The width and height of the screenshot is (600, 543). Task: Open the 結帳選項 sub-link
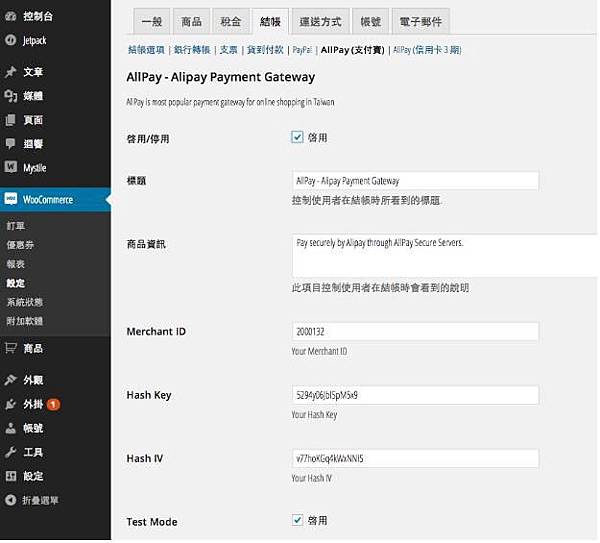tap(146, 50)
